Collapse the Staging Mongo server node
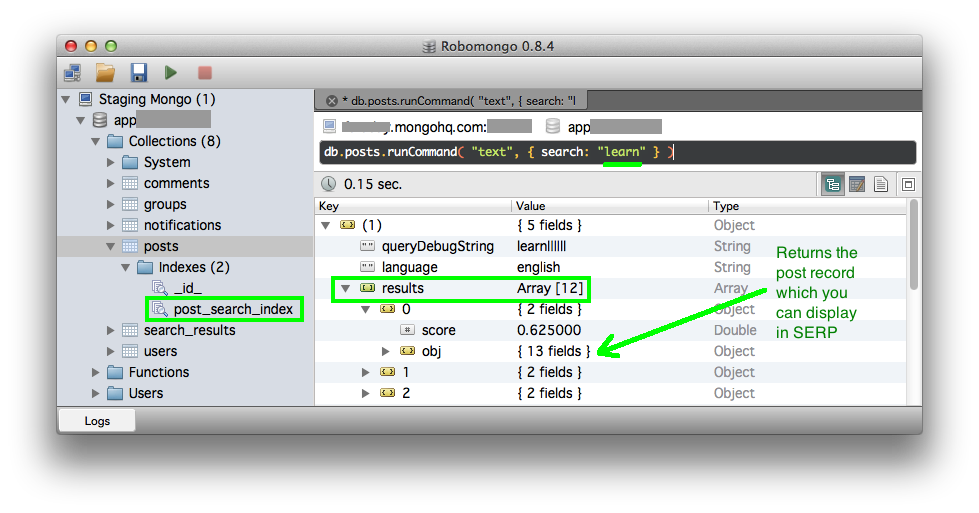979x513 pixels. [x=66, y=99]
